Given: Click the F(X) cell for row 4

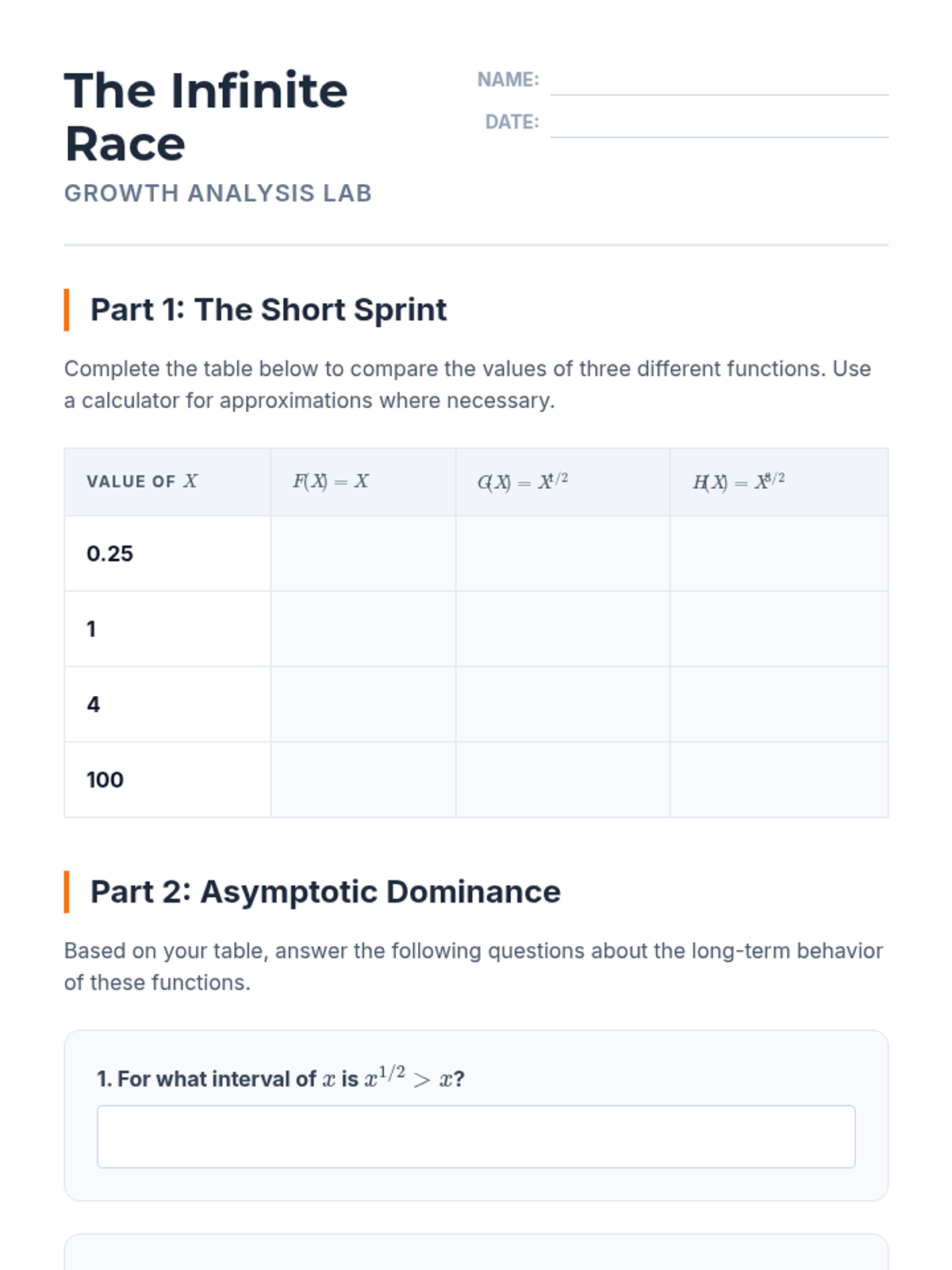Looking at the screenshot, I should pyautogui.click(x=363, y=704).
